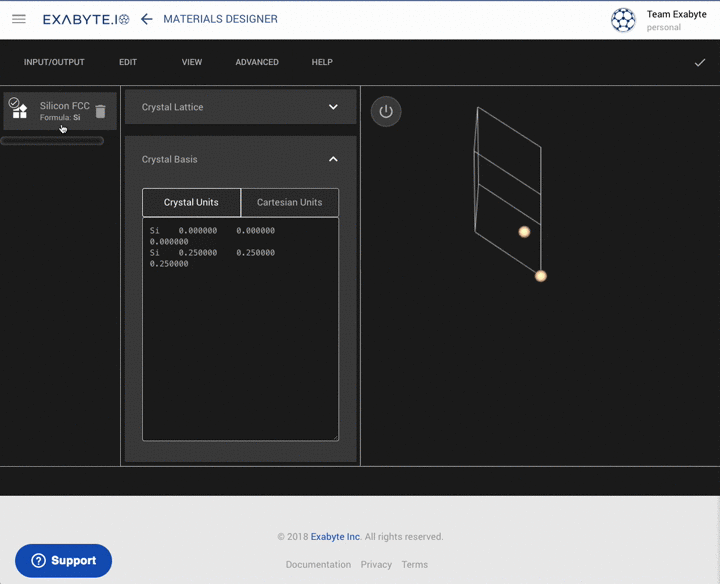The image size is (720, 584).
Task: Toggle the 3D viewer power button
Action: coord(386,111)
